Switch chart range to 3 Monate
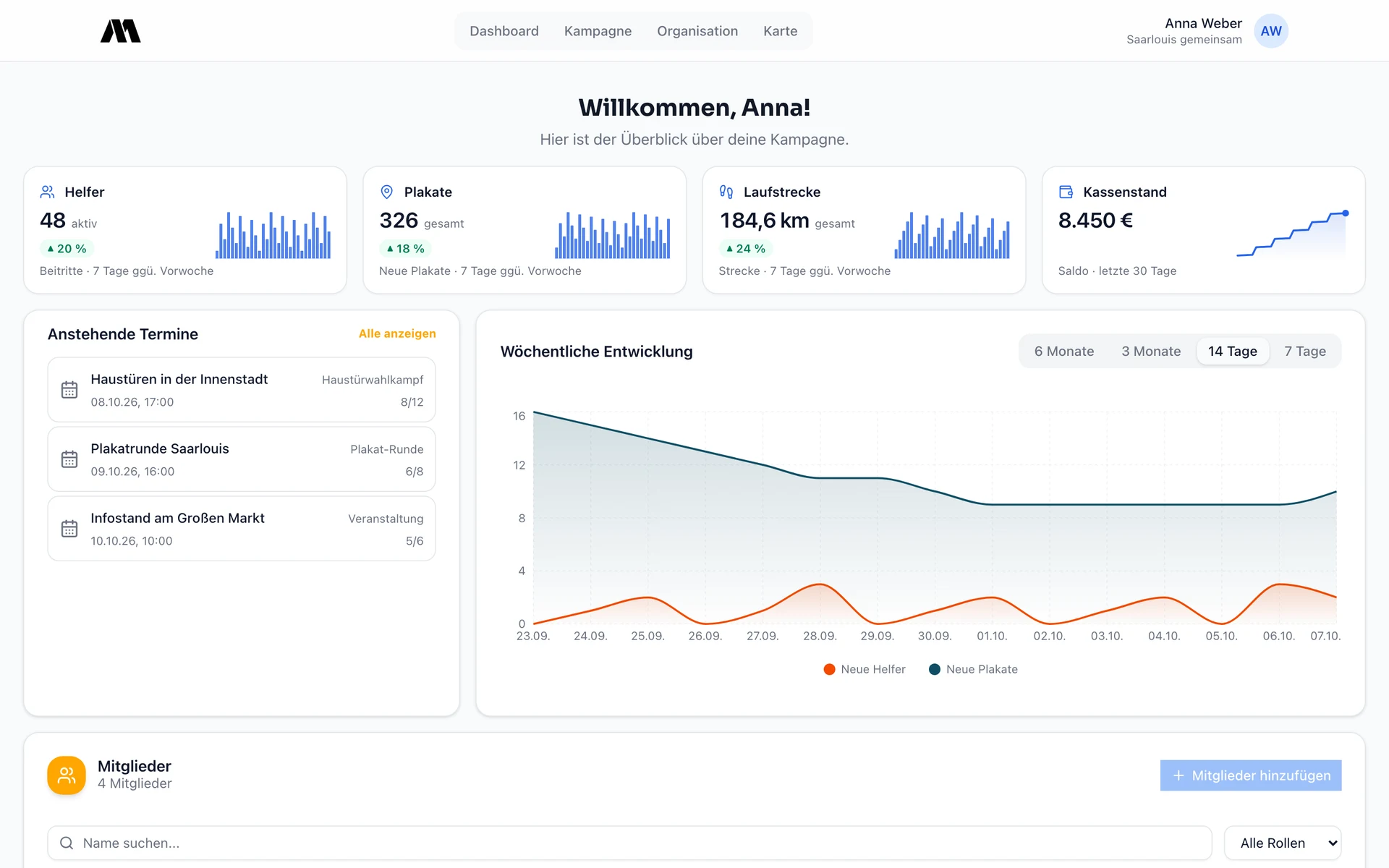Screen dimensions: 1389x868 (1151, 352)
